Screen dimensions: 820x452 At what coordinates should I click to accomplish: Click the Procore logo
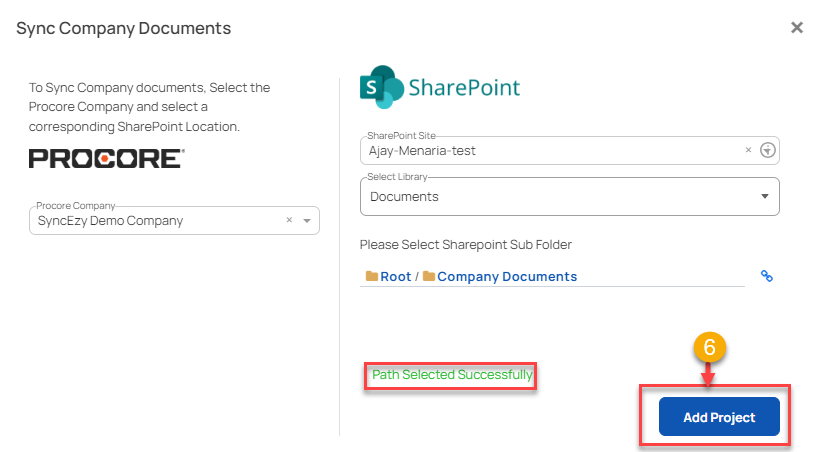point(107,159)
